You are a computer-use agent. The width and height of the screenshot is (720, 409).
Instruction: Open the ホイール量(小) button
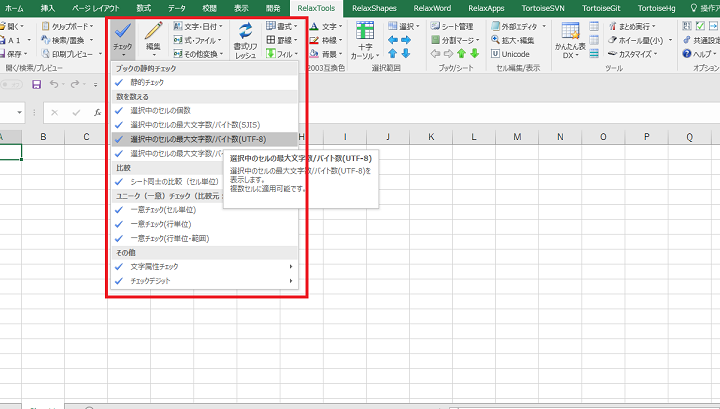coord(640,40)
